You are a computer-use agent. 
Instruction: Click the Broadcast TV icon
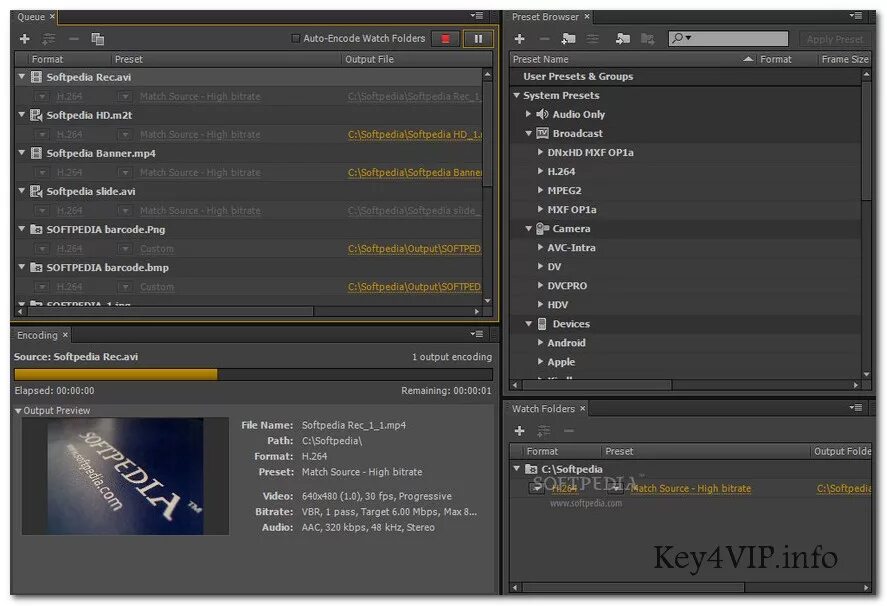point(542,133)
